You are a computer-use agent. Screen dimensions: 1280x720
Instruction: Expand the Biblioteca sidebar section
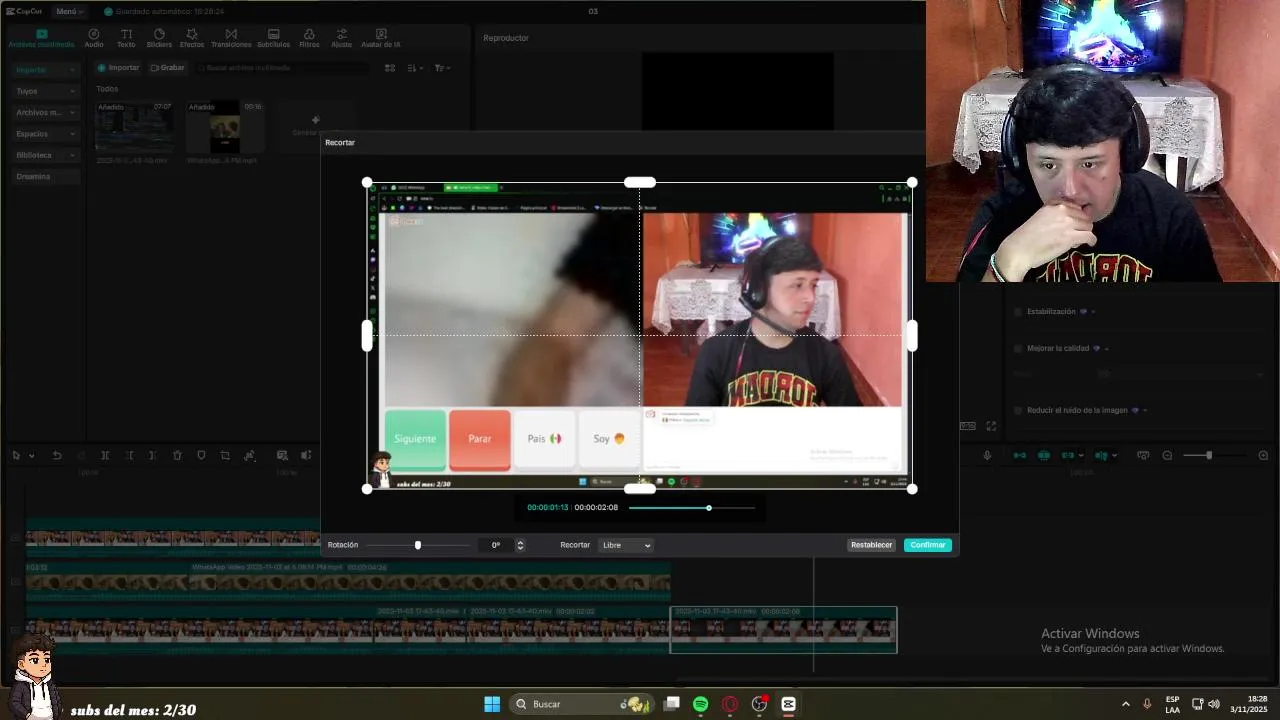(46, 155)
